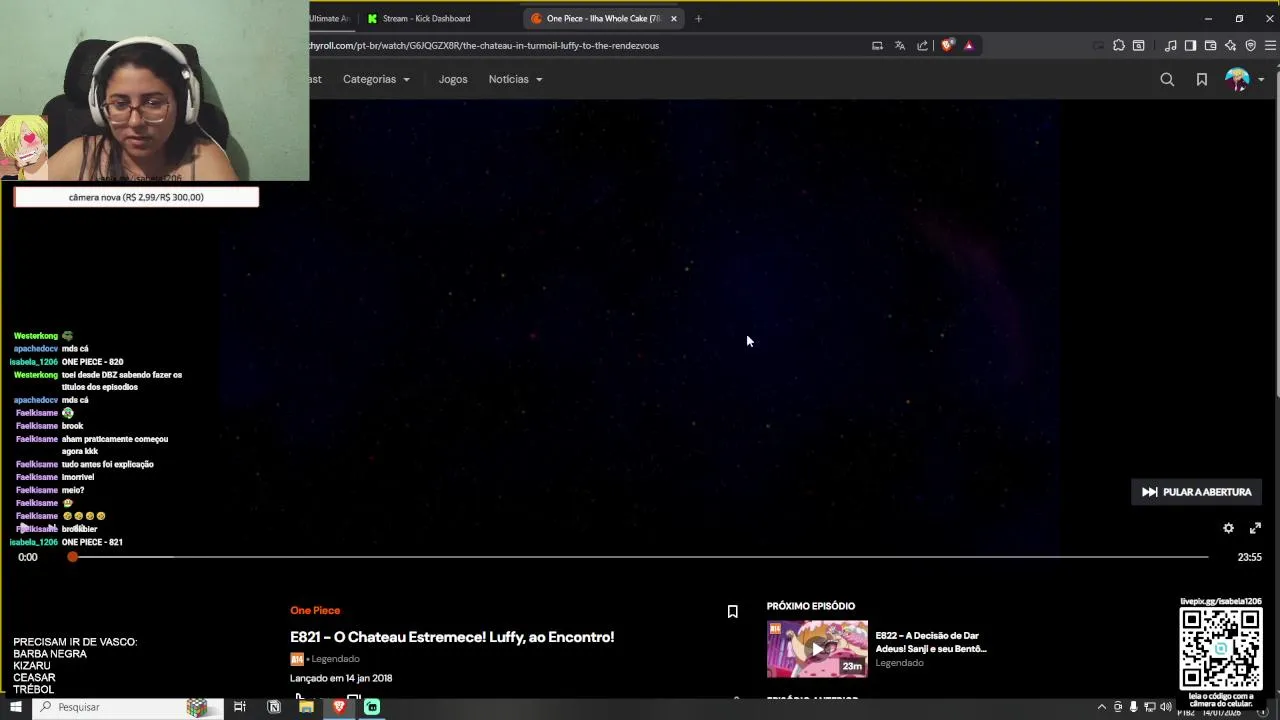Switch to the Stream – Kick Dashboard tab
The image size is (1280, 720).
point(425,18)
